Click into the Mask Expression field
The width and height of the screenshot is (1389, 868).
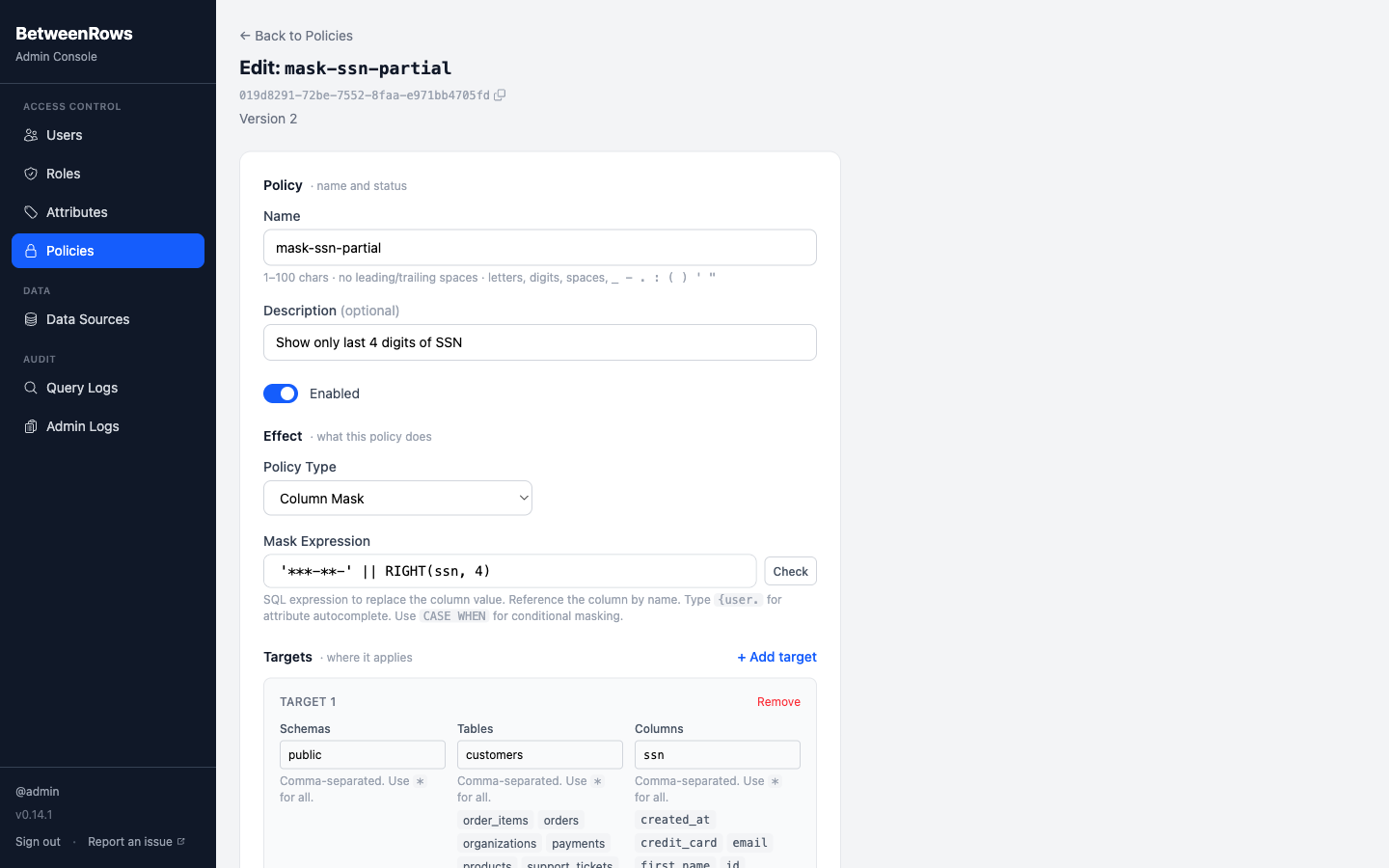coord(509,571)
